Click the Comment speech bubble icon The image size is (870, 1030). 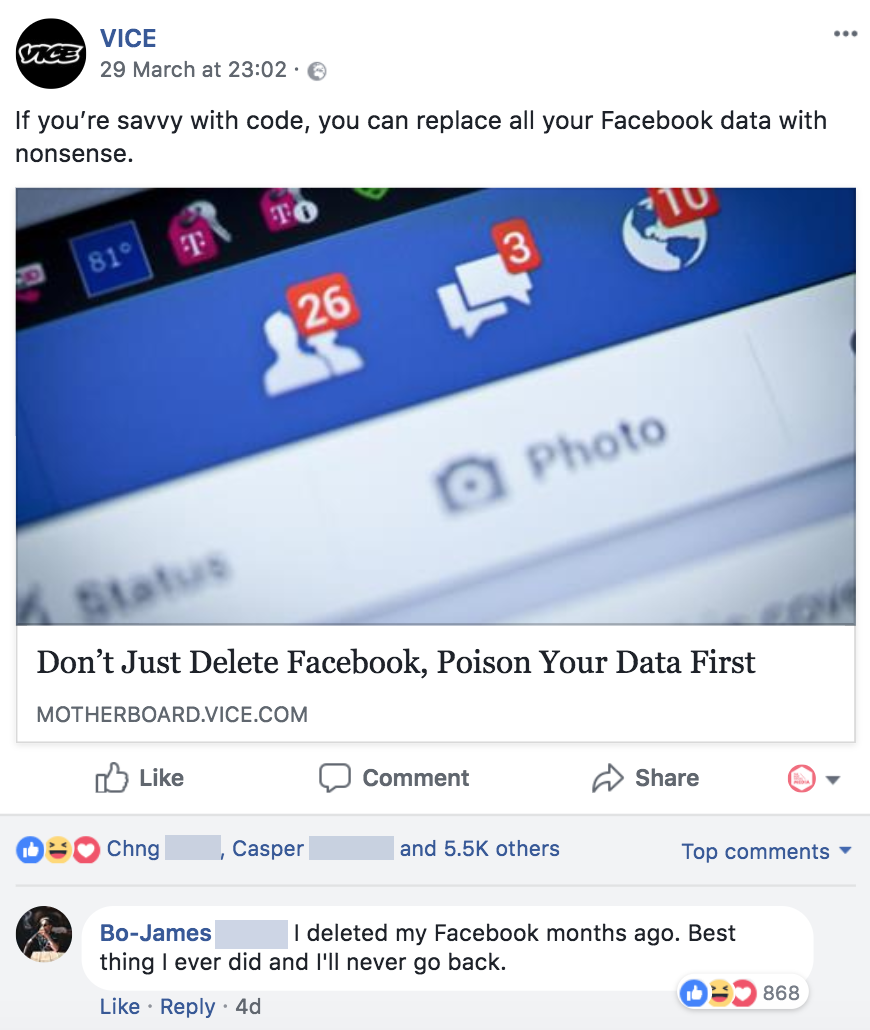334,778
